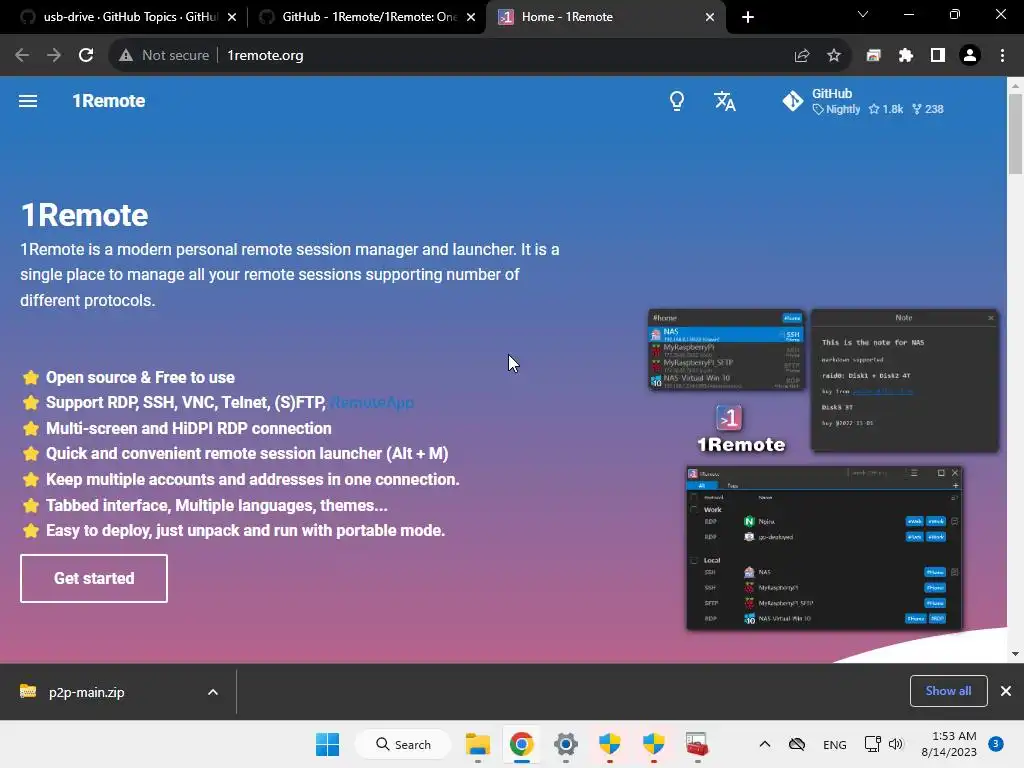Click the 'Open source & Free to use' text
Image resolution: width=1024 pixels, height=768 pixels.
pos(140,377)
